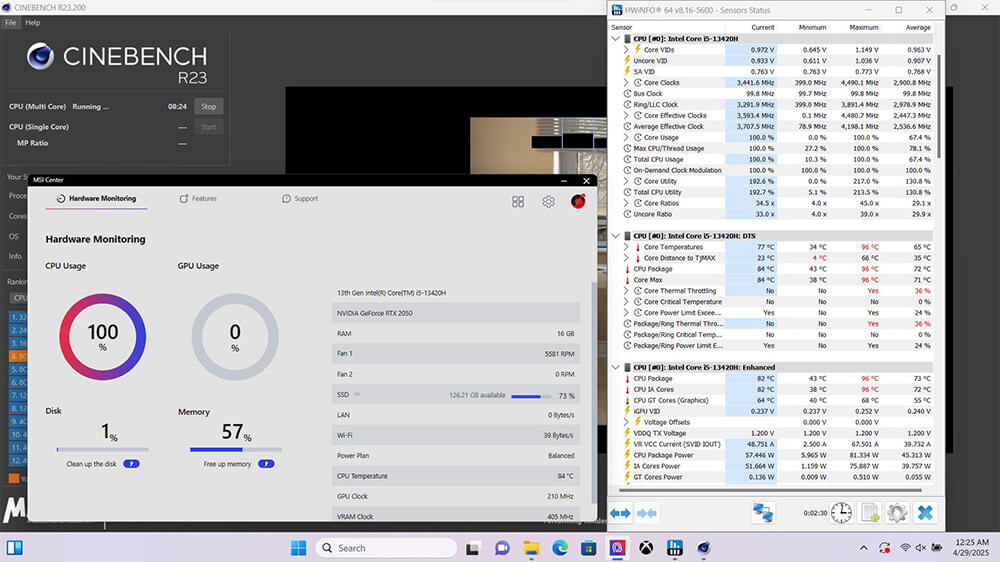Open HWiNFO sensor settings gear

coord(897,513)
